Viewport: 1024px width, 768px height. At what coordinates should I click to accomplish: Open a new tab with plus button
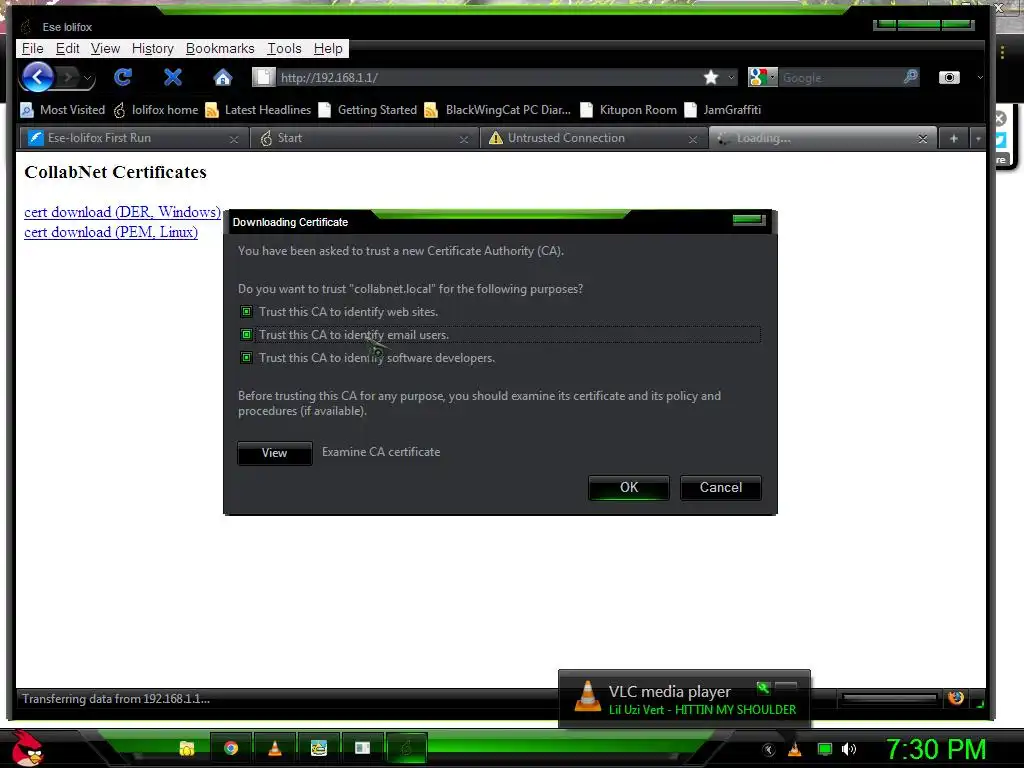pos(953,138)
